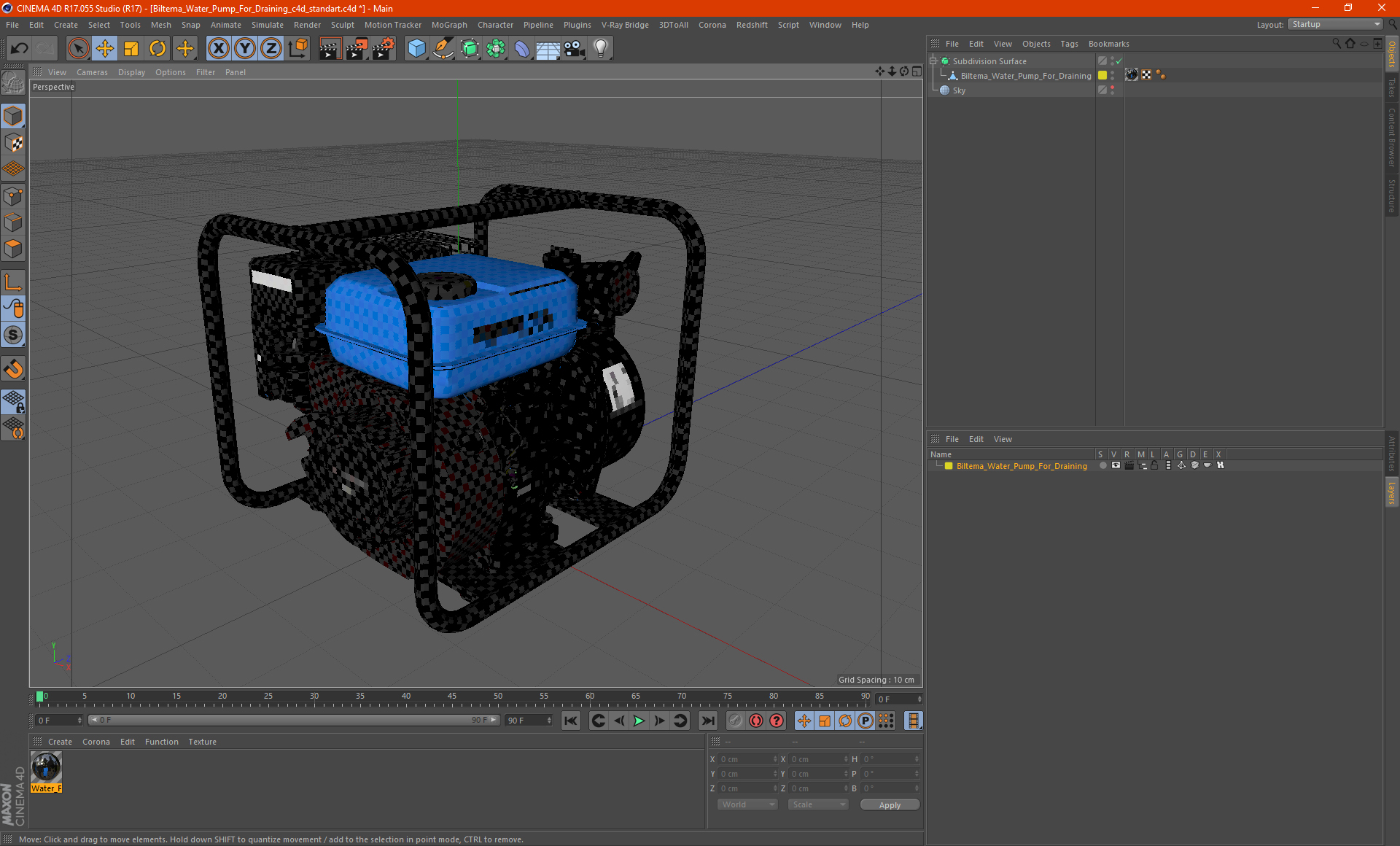This screenshot has width=1400, height=846.
Task: Toggle Subdivision Surface enable checkmark
Action: (x=1119, y=61)
